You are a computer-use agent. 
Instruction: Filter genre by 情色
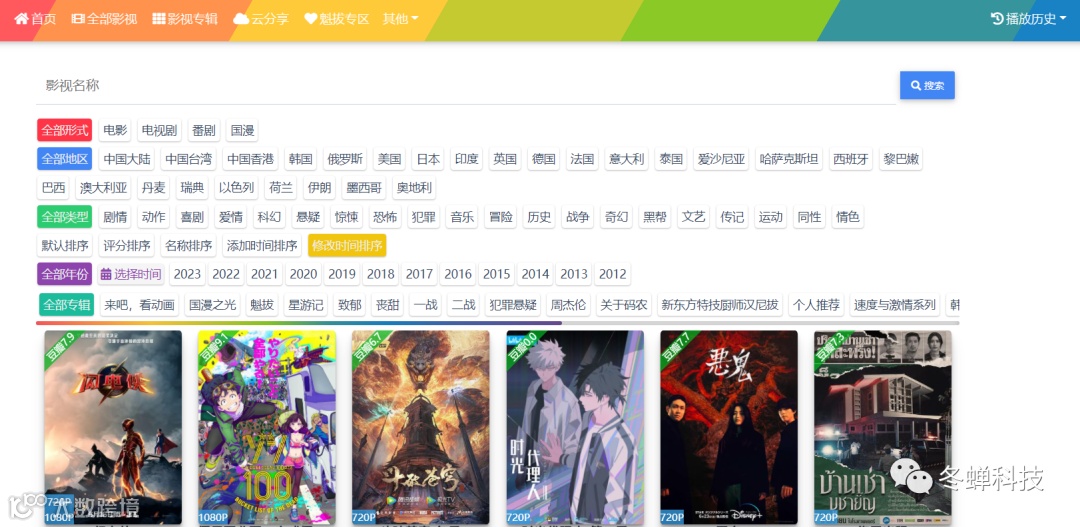pos(848,217)
